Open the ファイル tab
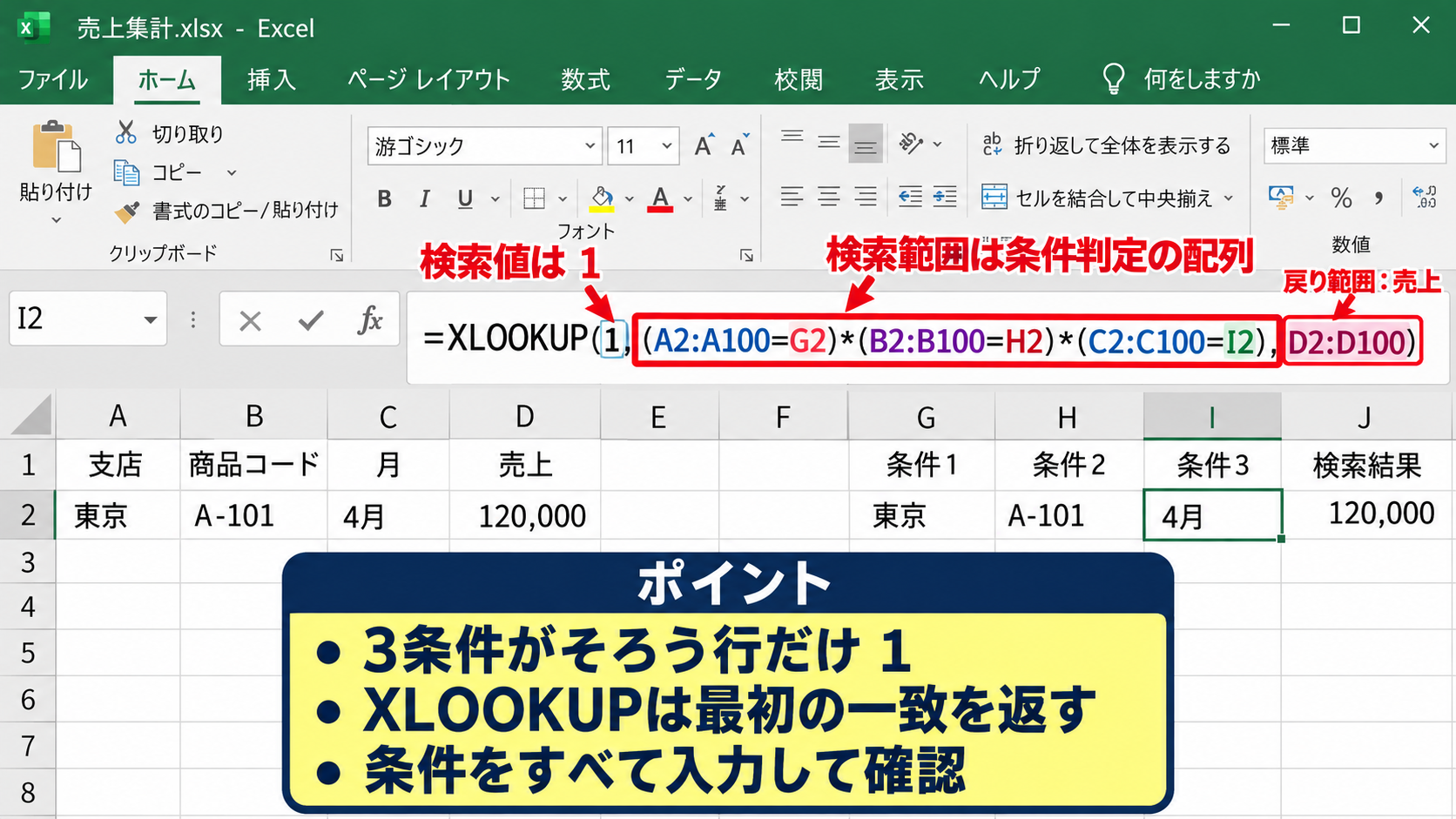The height and width of the screenshot is (819, 1456). click(x=53, y=80)
